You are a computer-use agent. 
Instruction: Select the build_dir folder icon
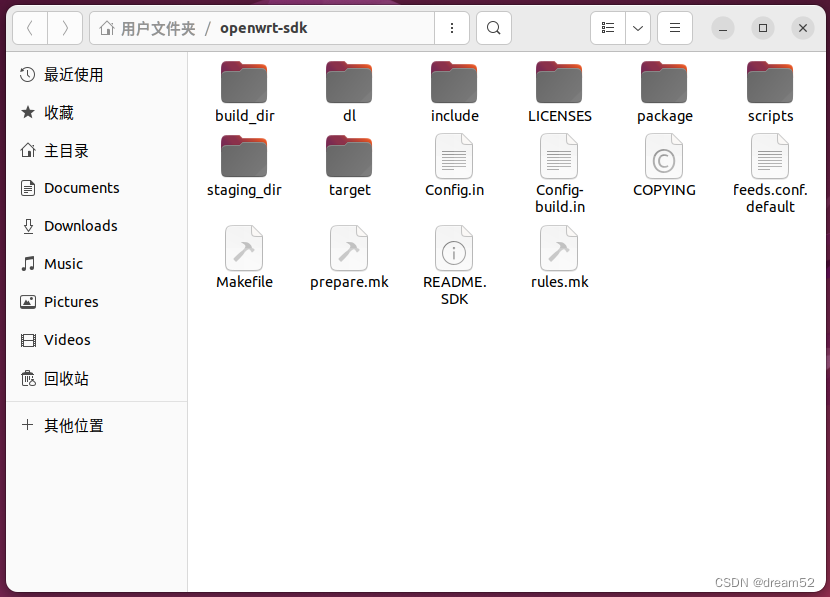click(244, 82)
